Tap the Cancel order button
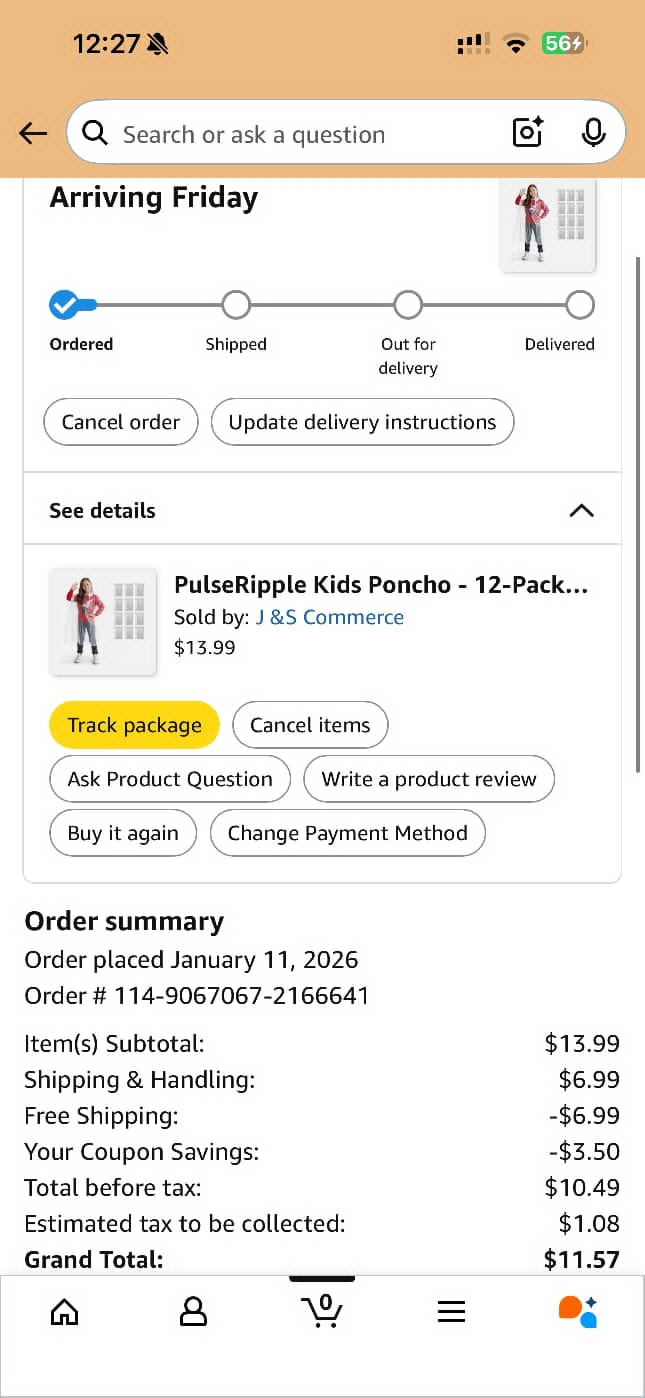645x1398 pixels. tap(121, 422)
